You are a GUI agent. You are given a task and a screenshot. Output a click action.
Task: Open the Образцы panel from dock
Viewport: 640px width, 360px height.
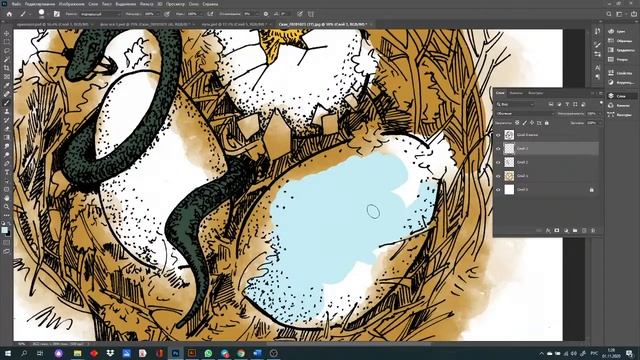620,41
